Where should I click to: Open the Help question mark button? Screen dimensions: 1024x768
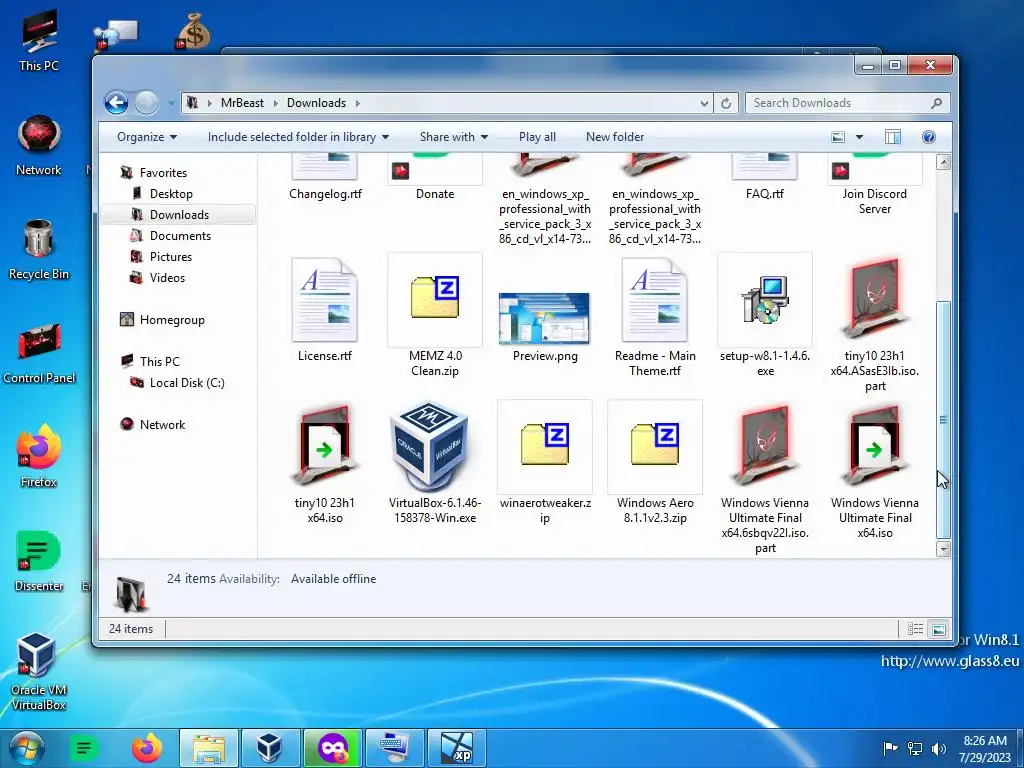coord(929,136)
